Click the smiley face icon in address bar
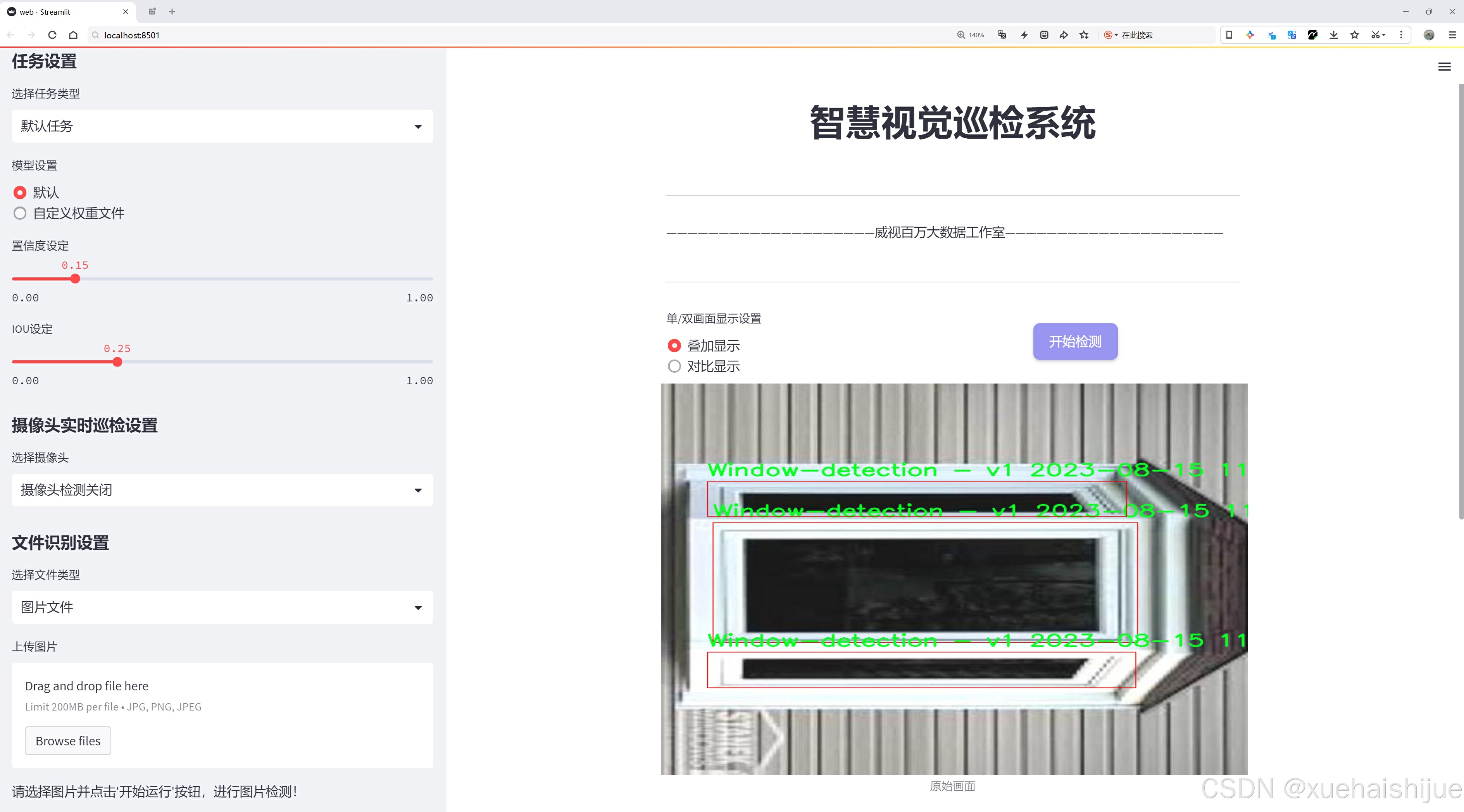Viewport: 1464px width, 812px height. 1044,34
